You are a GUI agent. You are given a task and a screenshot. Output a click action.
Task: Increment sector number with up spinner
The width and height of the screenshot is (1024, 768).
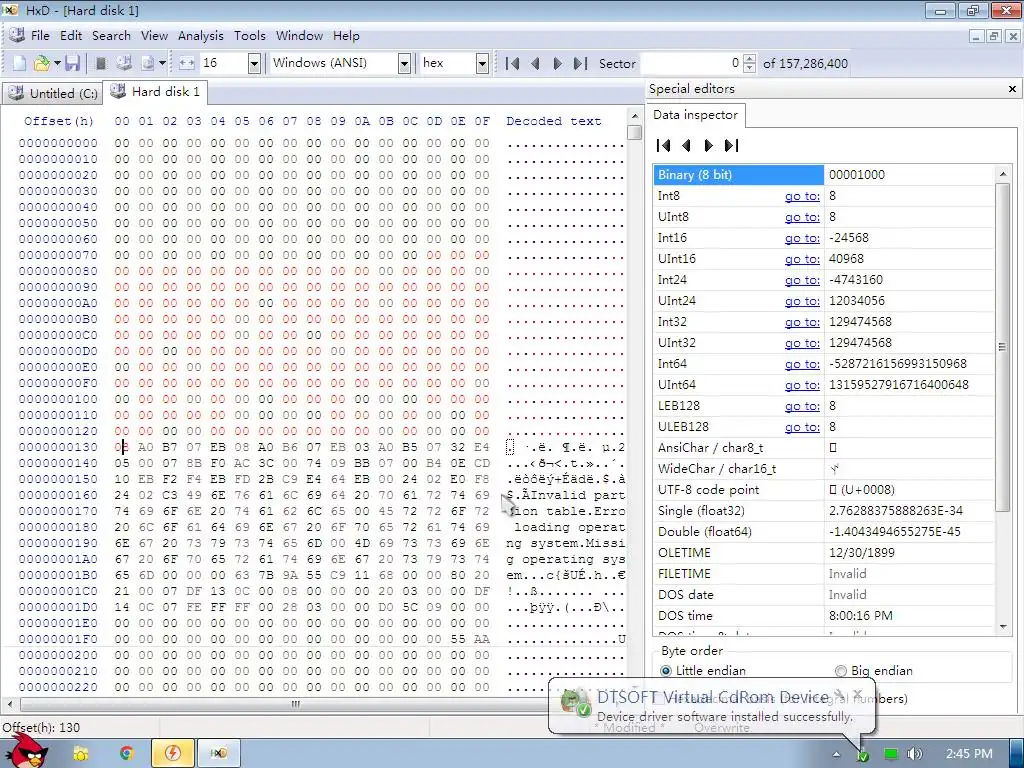click(750, 59)
